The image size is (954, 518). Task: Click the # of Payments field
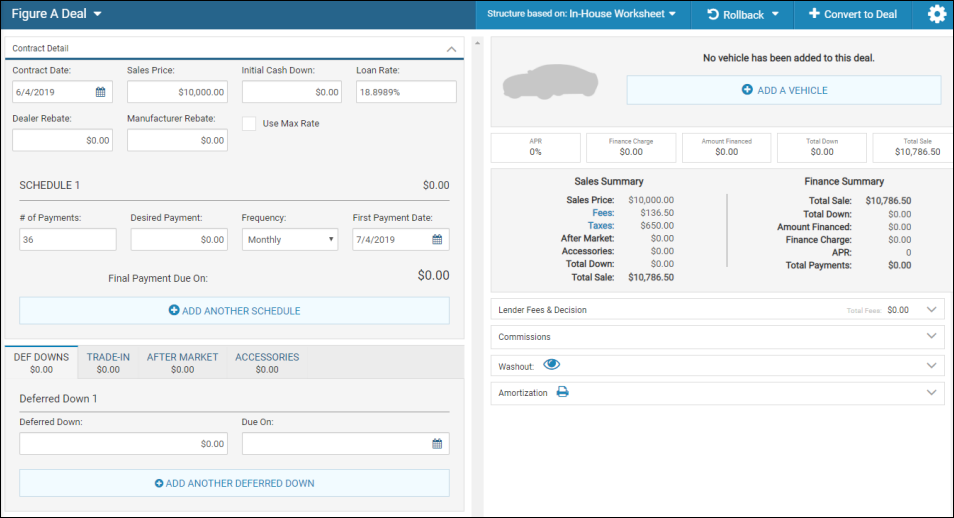(x=68, y=239)
